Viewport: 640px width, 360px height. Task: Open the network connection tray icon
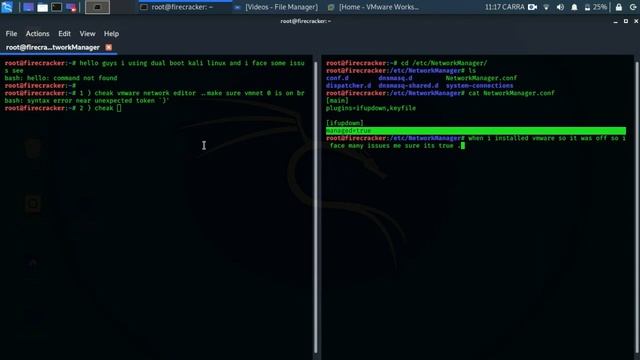[546, 7]
